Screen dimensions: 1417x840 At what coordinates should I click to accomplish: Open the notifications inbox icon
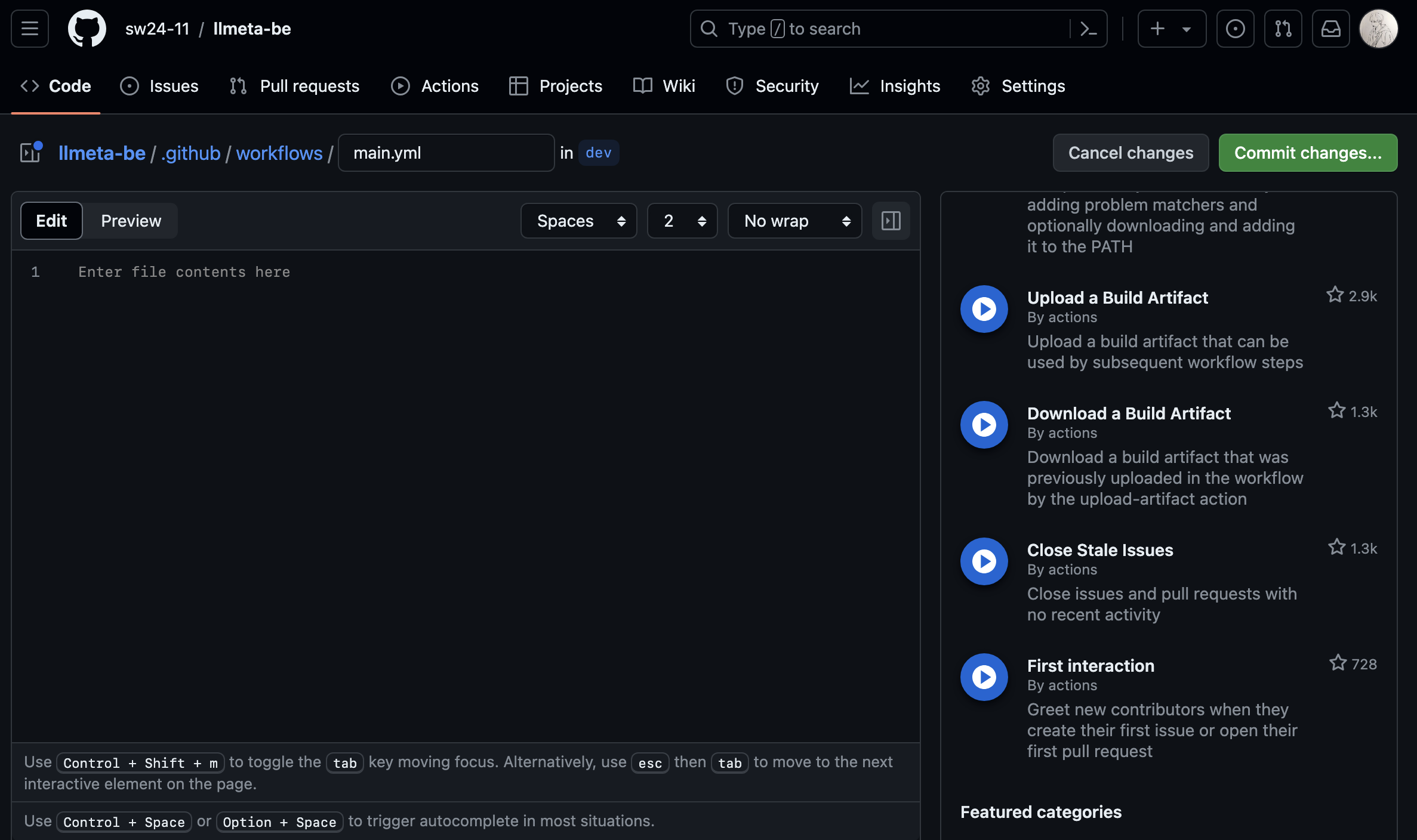(1330, 29)
